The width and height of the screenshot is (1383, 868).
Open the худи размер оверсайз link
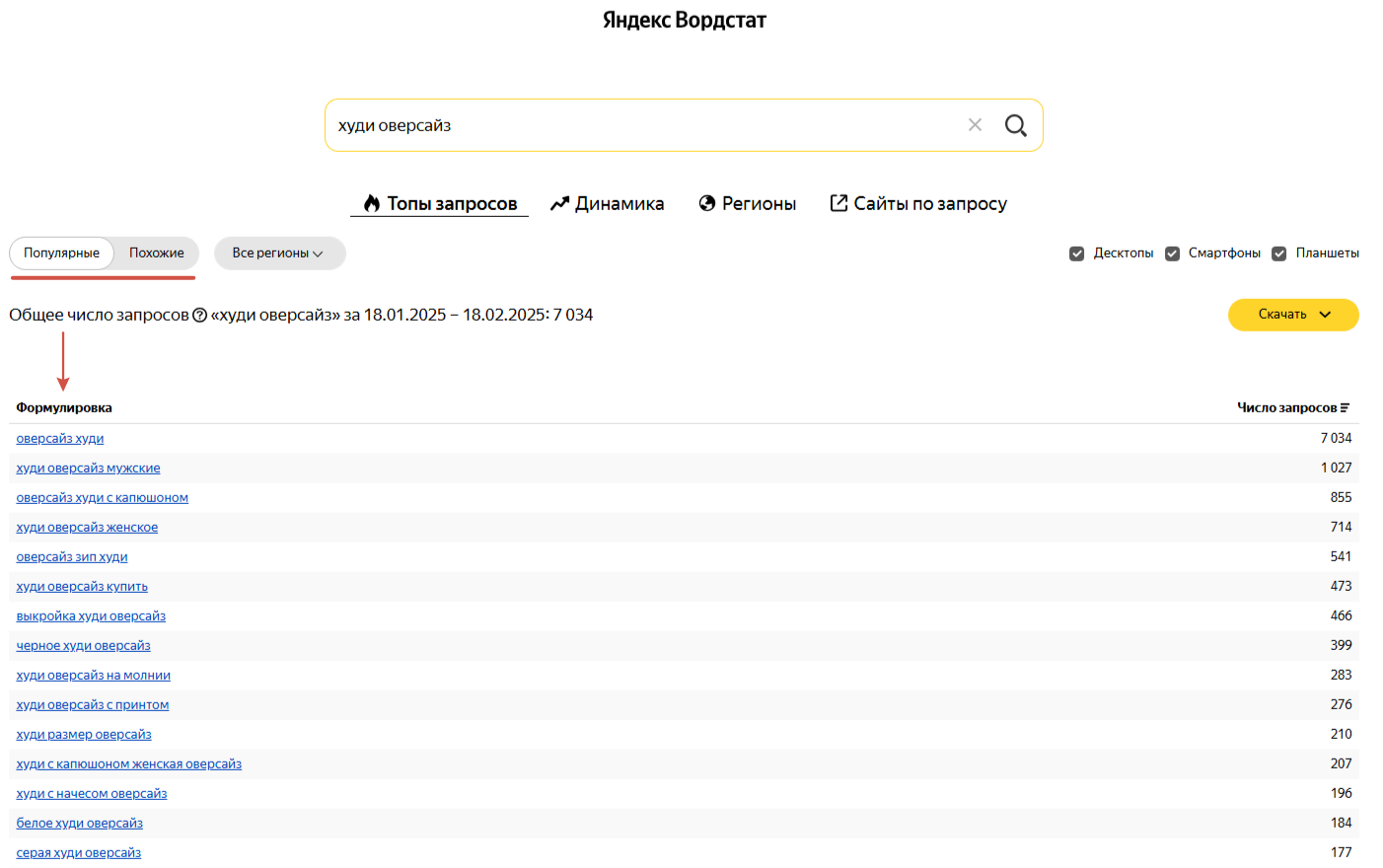pyautogui.click(x=84, y=734)
